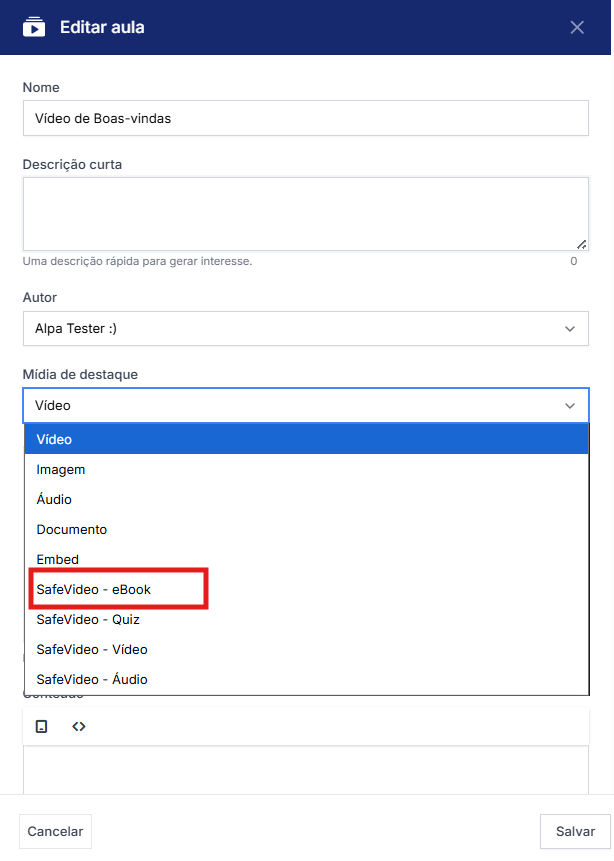This screenshot has width=614, height=861.
Task: Grab the text area resize handle
Action: point(581,243)
